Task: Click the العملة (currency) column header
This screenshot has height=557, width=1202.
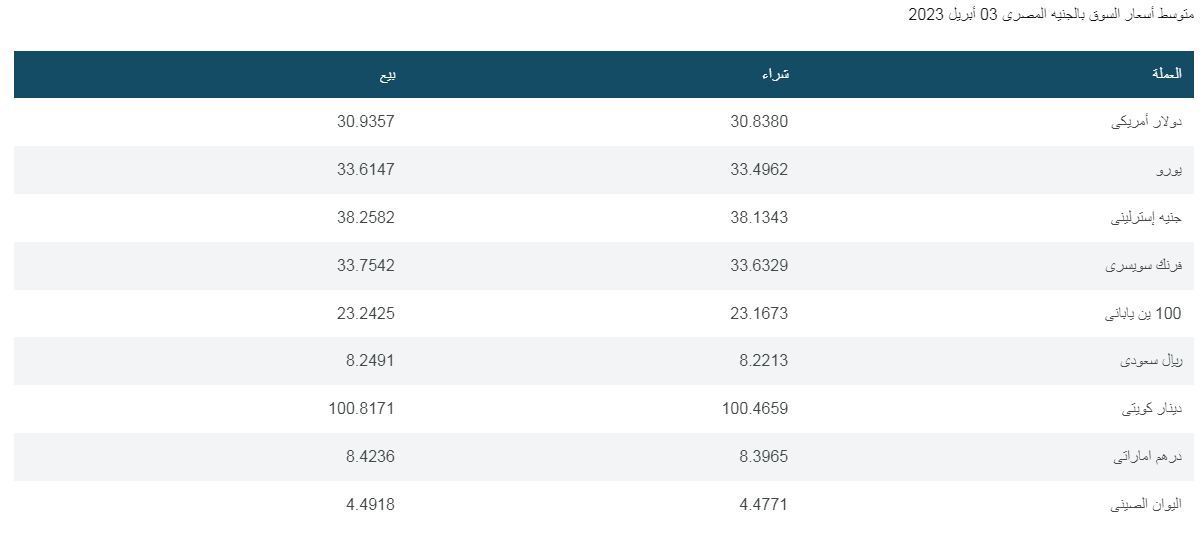Action: [1166, 74]
